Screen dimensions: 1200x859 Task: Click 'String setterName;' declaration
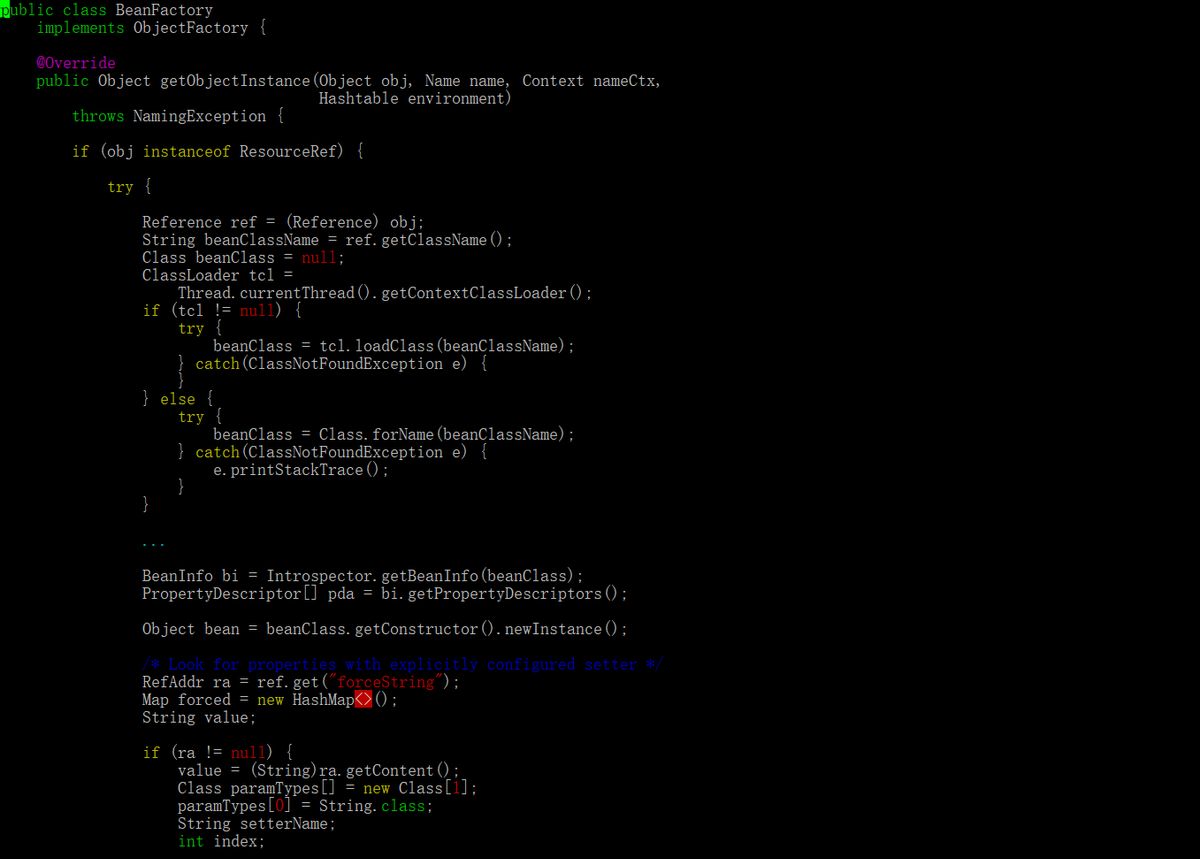coord(256,824)
